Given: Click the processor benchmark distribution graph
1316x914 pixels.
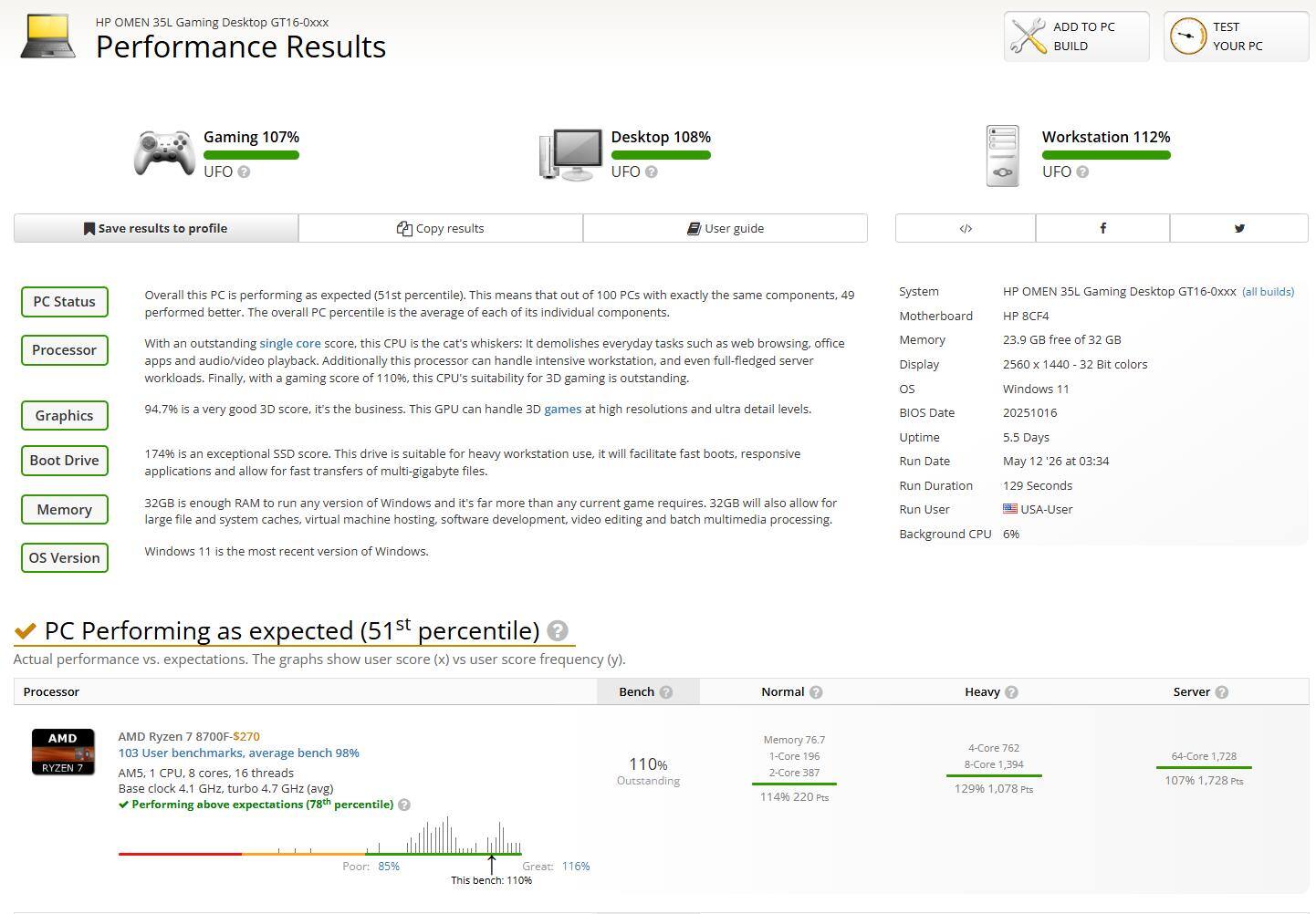Looking at the screenshot, I should click(320, 836).
